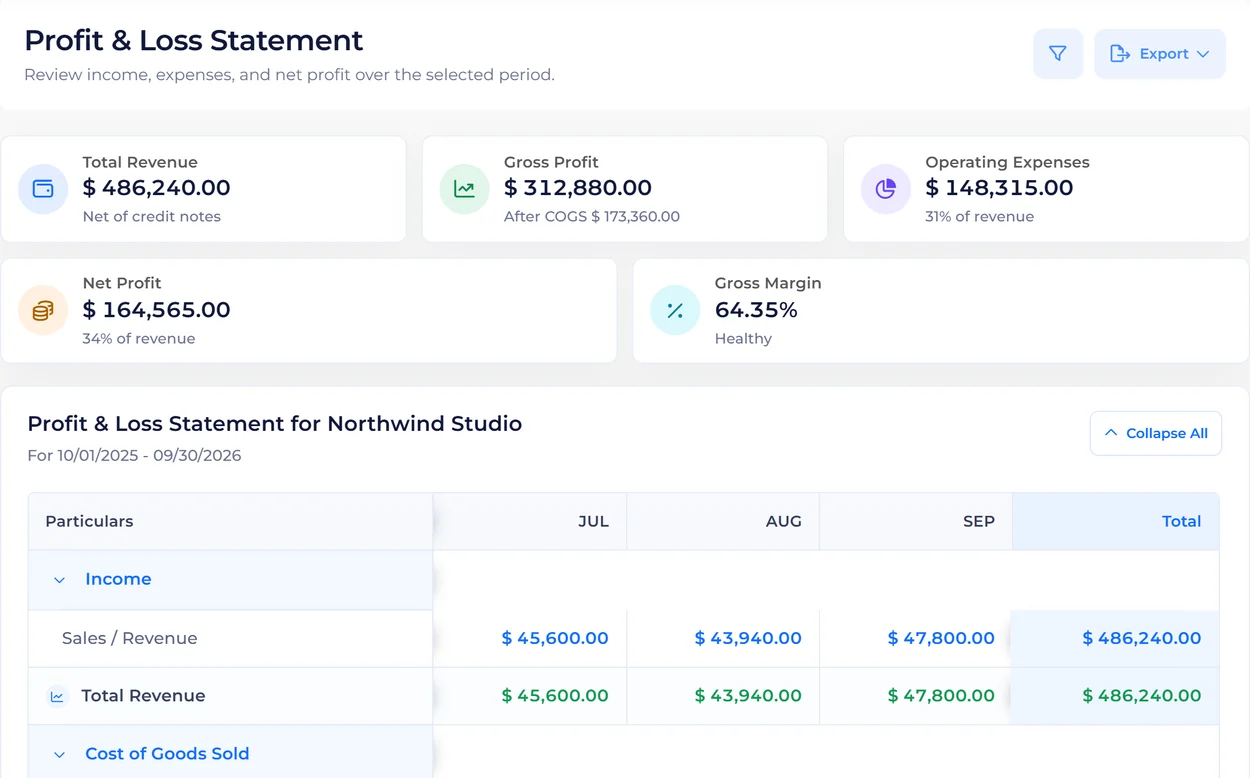Click the SEP column header
The width and height of the screenshot is (1250, 778).
click(916, 521)
